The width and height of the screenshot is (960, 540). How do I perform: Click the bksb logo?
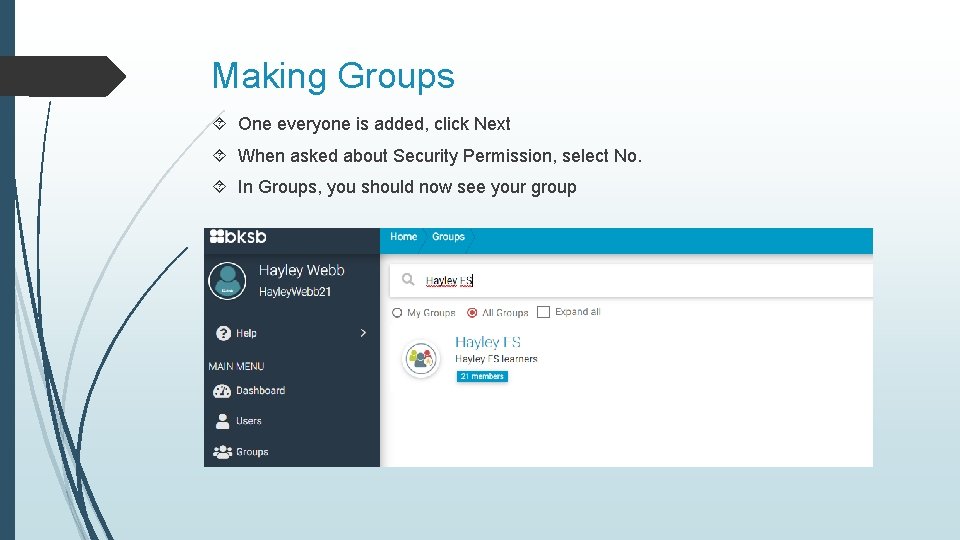tap(238, 236)
